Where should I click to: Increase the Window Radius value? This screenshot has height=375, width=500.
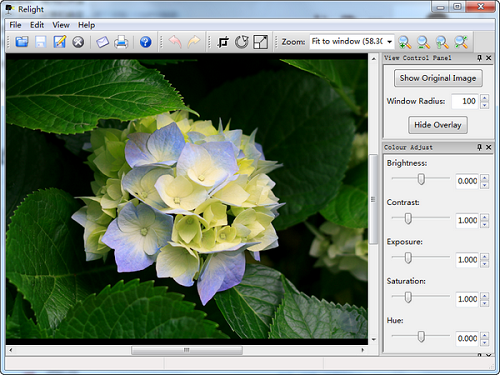click(485, 98)
